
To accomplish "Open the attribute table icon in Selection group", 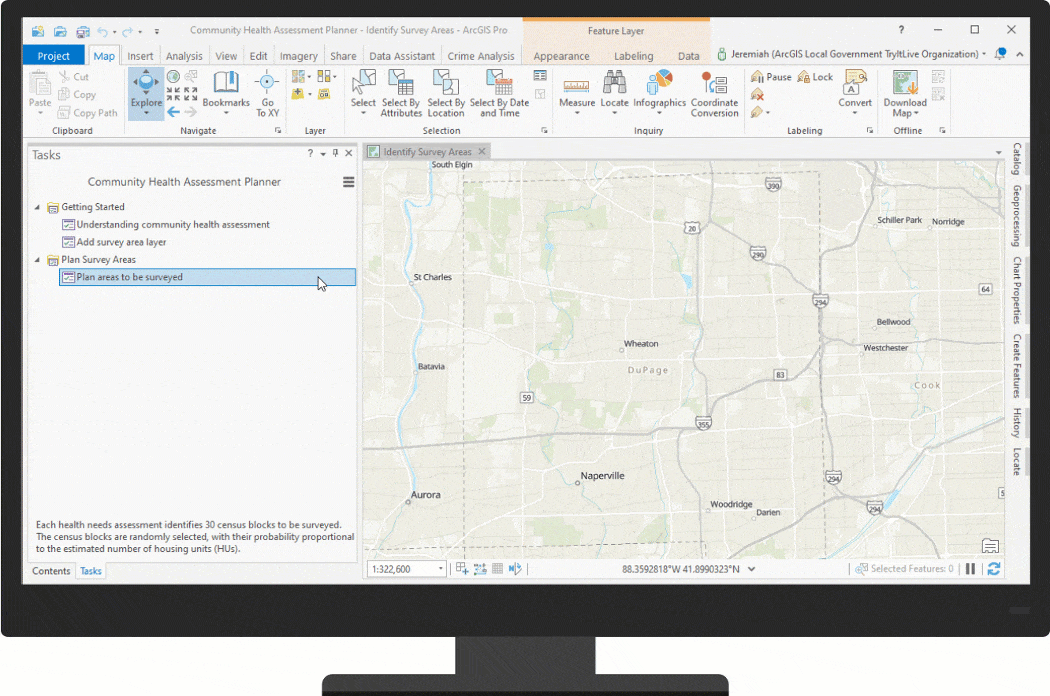I will click(x=540, y=76).
